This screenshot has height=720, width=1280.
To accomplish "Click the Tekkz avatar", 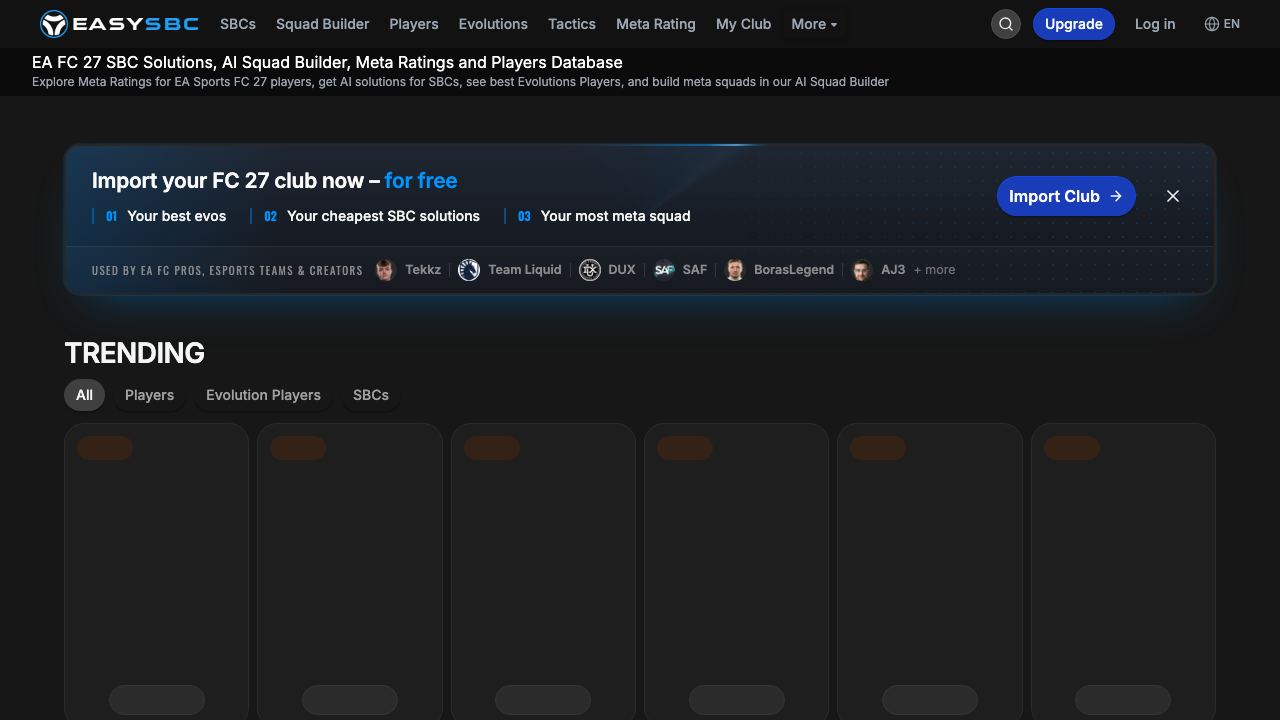I will click(385, 270).
